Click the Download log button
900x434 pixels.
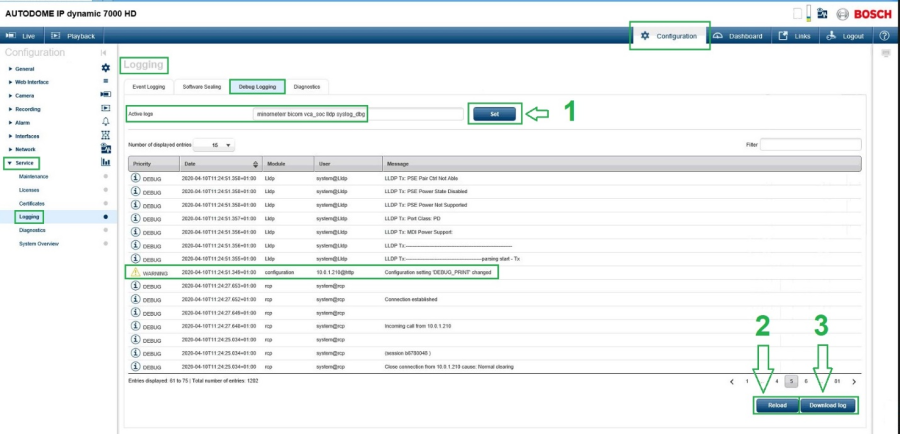click(x=828, y=405)
